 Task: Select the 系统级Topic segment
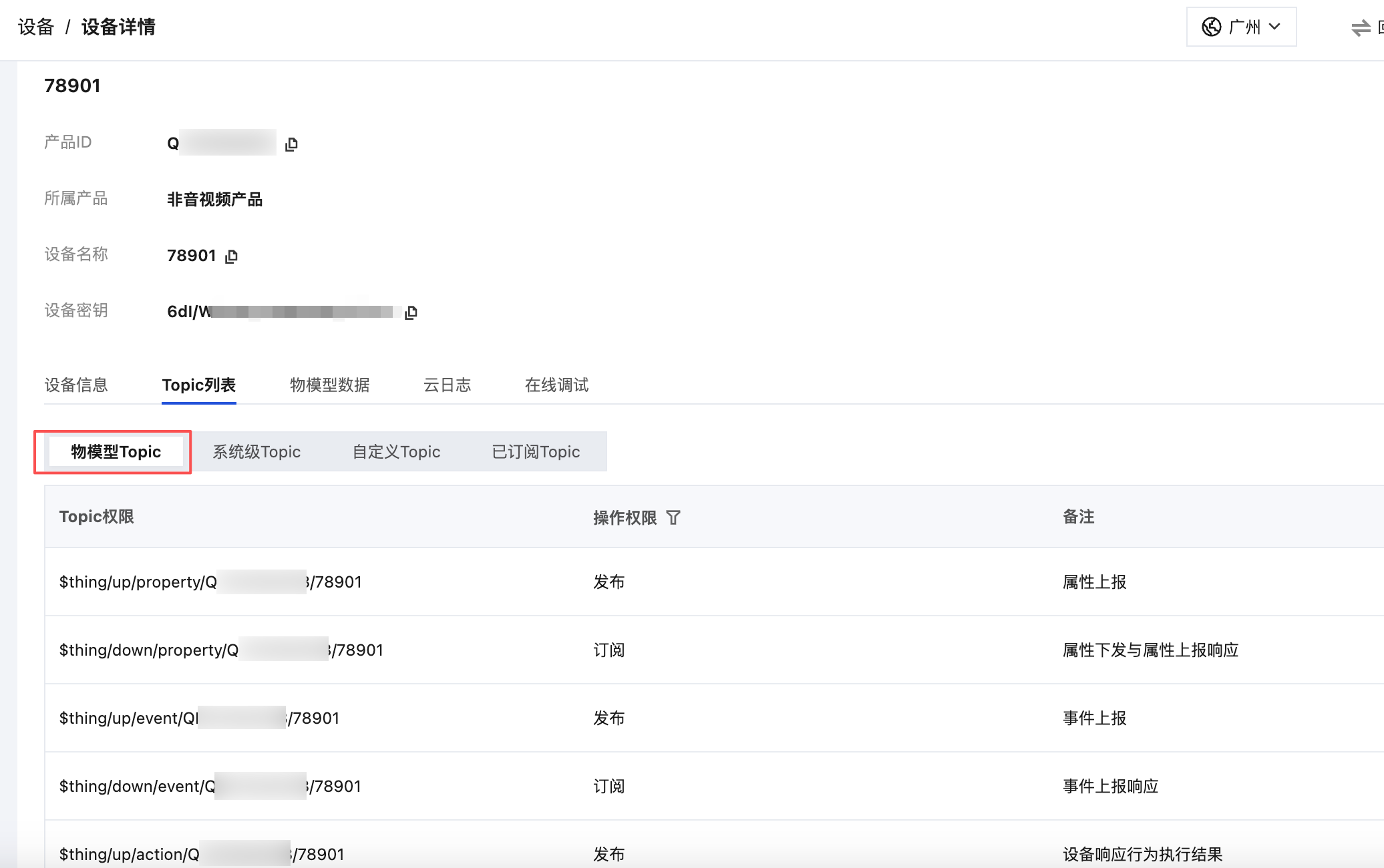coord(256,452)
